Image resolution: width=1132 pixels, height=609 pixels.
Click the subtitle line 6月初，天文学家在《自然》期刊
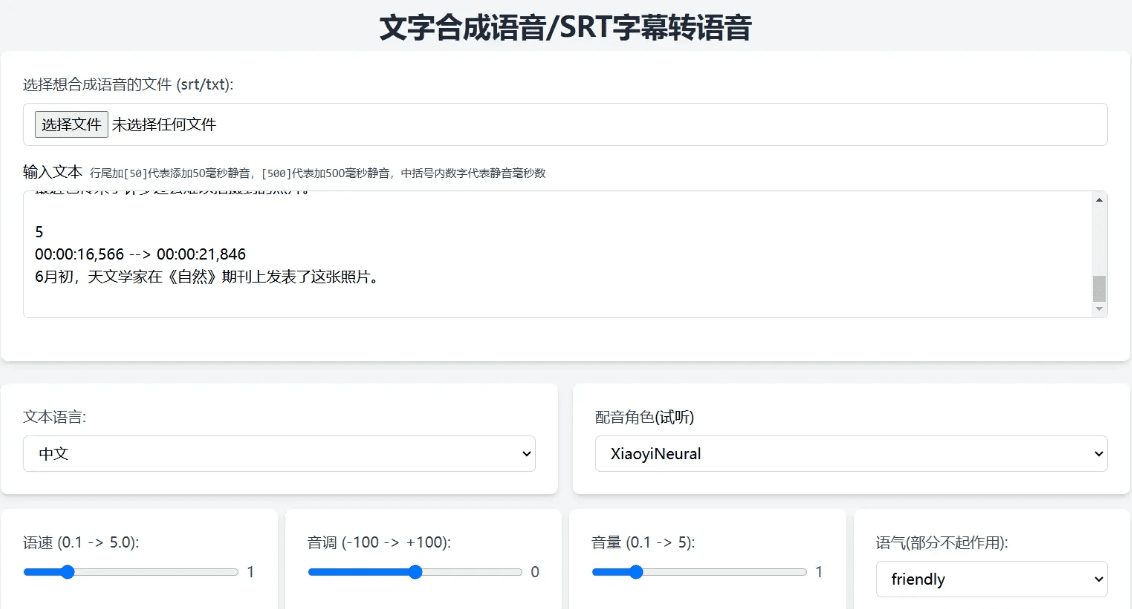tap(208, 276)
